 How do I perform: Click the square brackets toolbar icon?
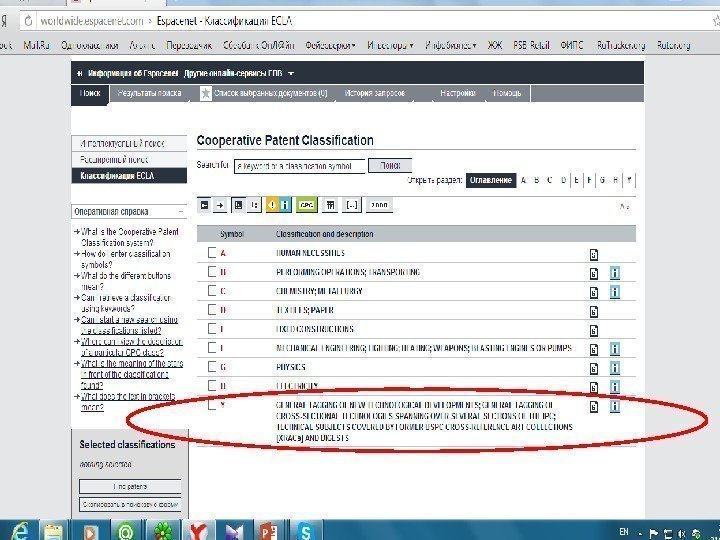[x=352, y=205]
